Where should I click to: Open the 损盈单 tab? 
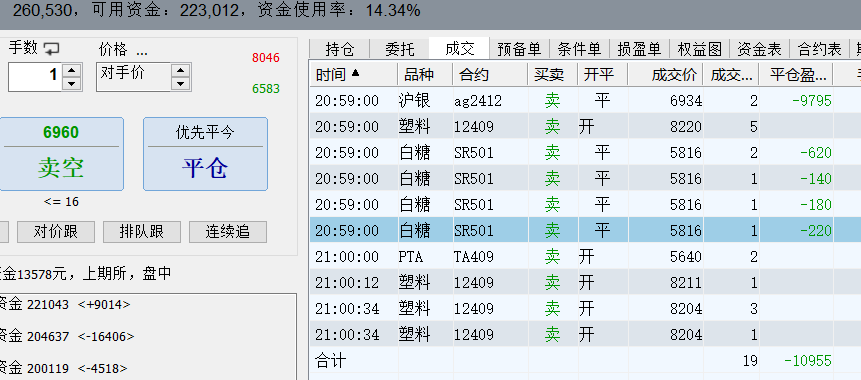click(x=639, y=49)
